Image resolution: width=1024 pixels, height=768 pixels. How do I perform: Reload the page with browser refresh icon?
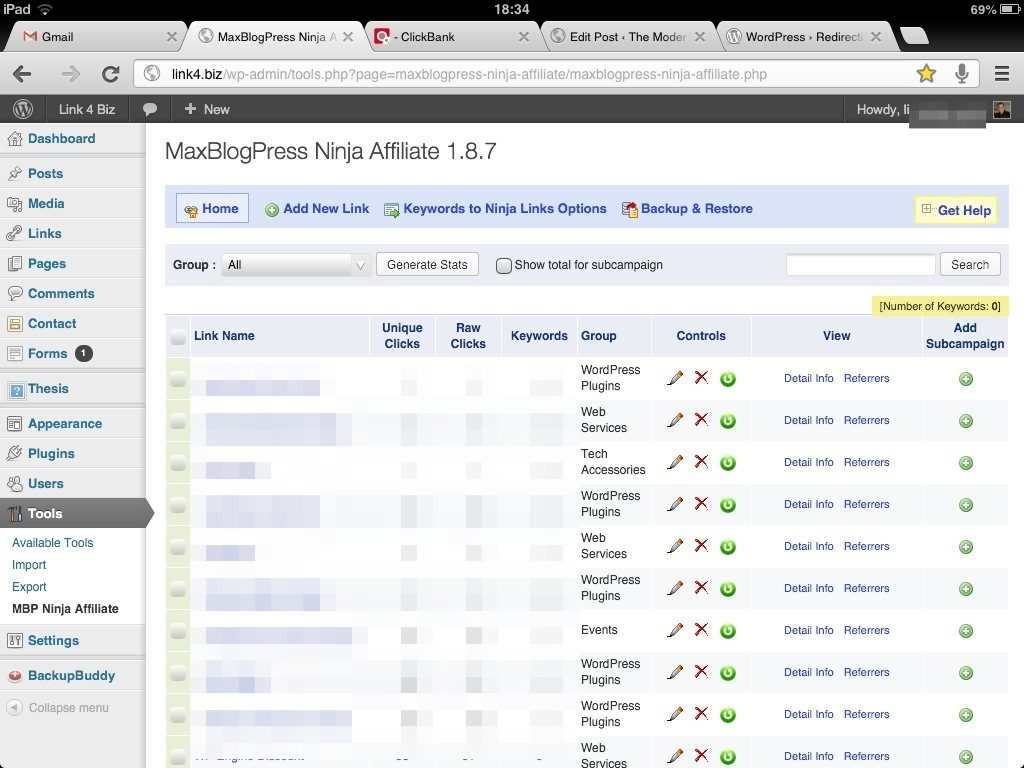(110, 74)
